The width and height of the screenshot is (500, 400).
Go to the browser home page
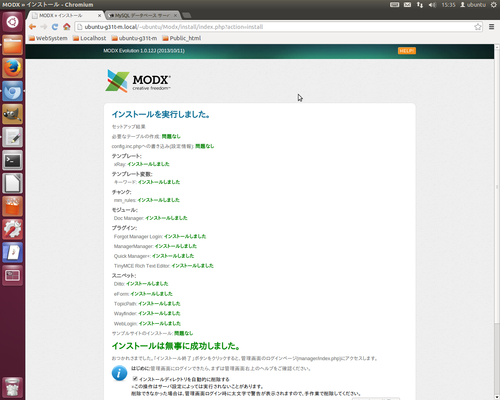(x=67, y=27)
